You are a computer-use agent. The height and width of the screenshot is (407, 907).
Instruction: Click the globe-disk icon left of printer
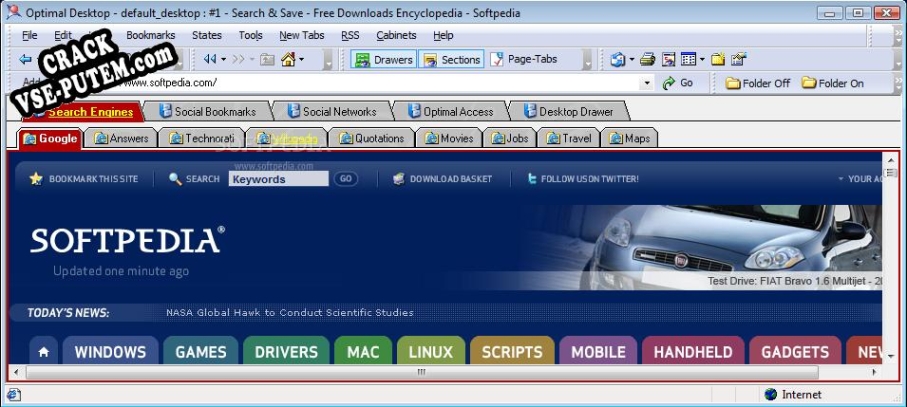(618, 59)
